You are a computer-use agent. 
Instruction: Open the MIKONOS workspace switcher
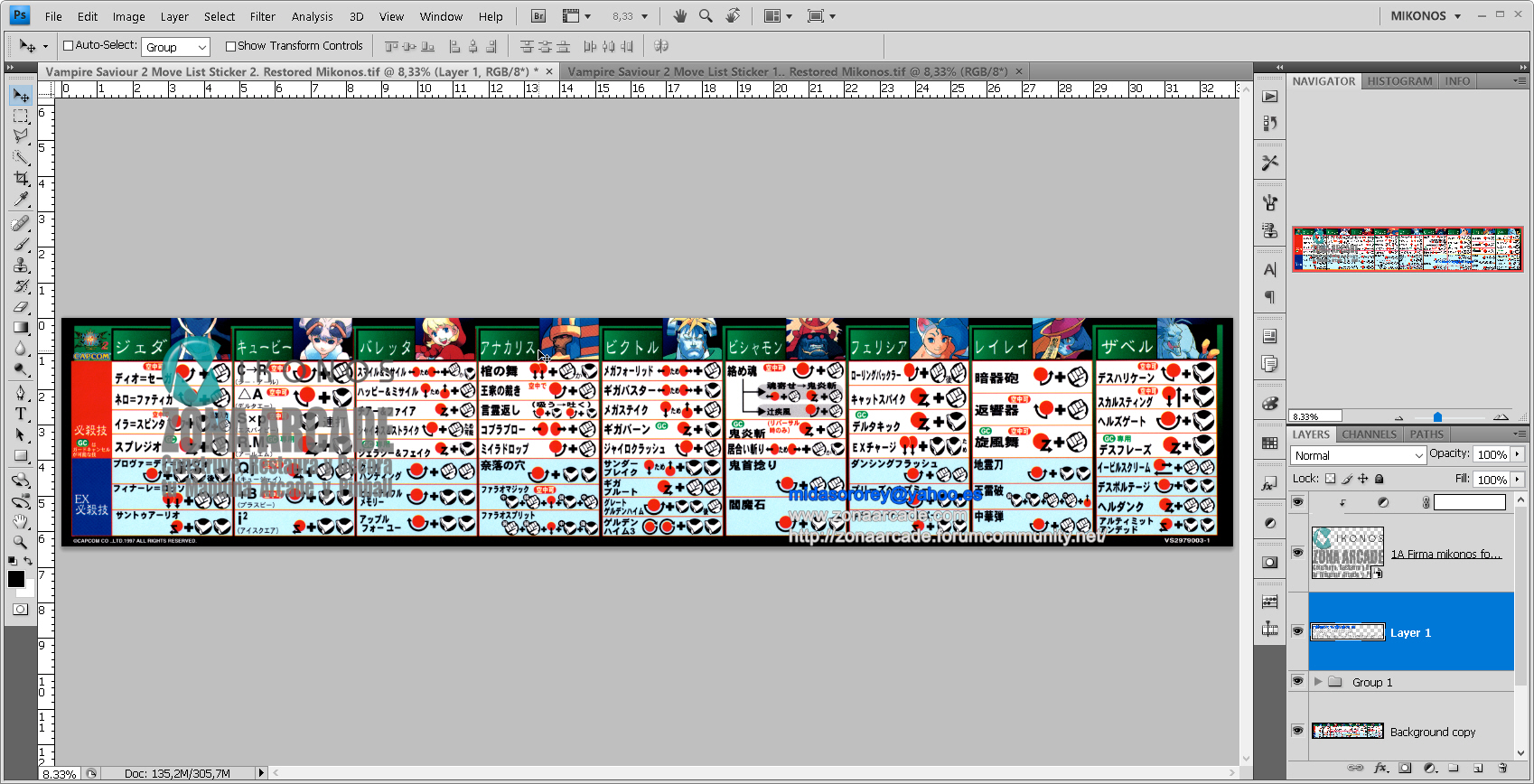click(1426, 16)
